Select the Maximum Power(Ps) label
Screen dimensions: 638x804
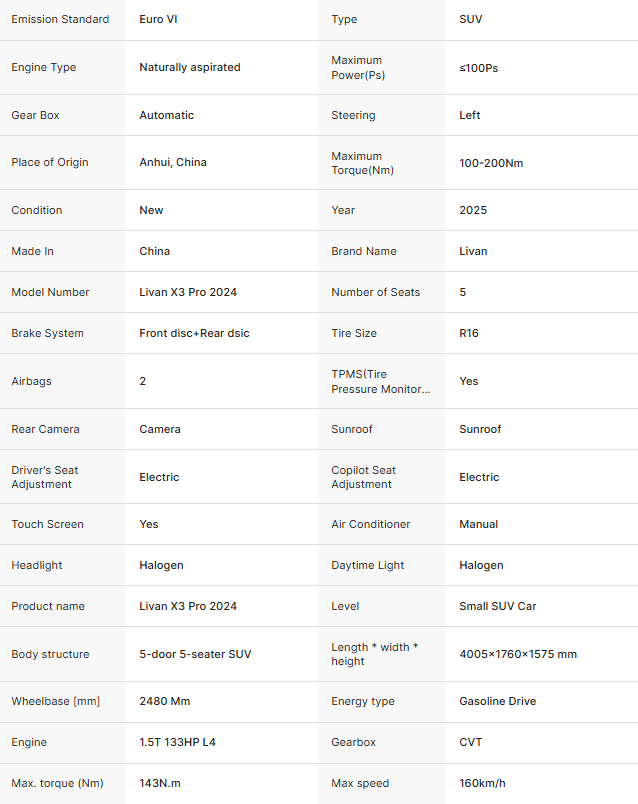click(357, 67)
